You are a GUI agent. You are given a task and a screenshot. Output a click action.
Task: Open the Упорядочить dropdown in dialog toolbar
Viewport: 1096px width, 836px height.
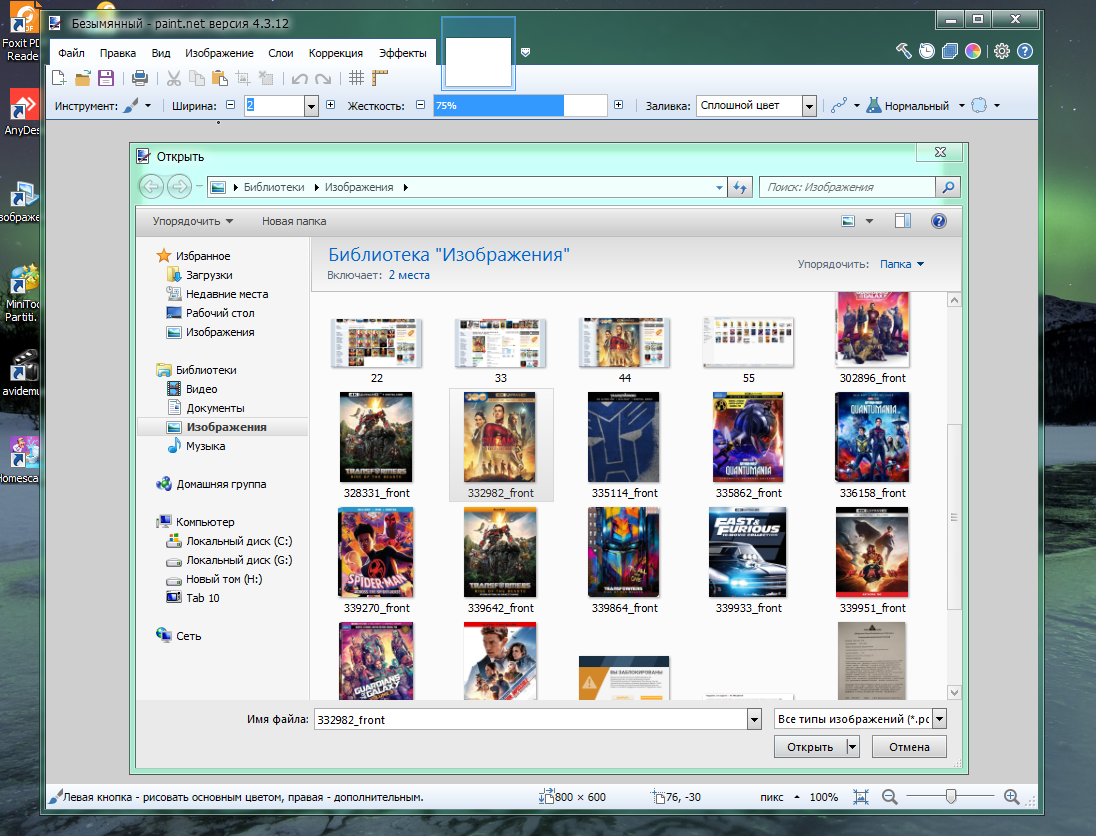pyautogui.click(x=193, y=221)
